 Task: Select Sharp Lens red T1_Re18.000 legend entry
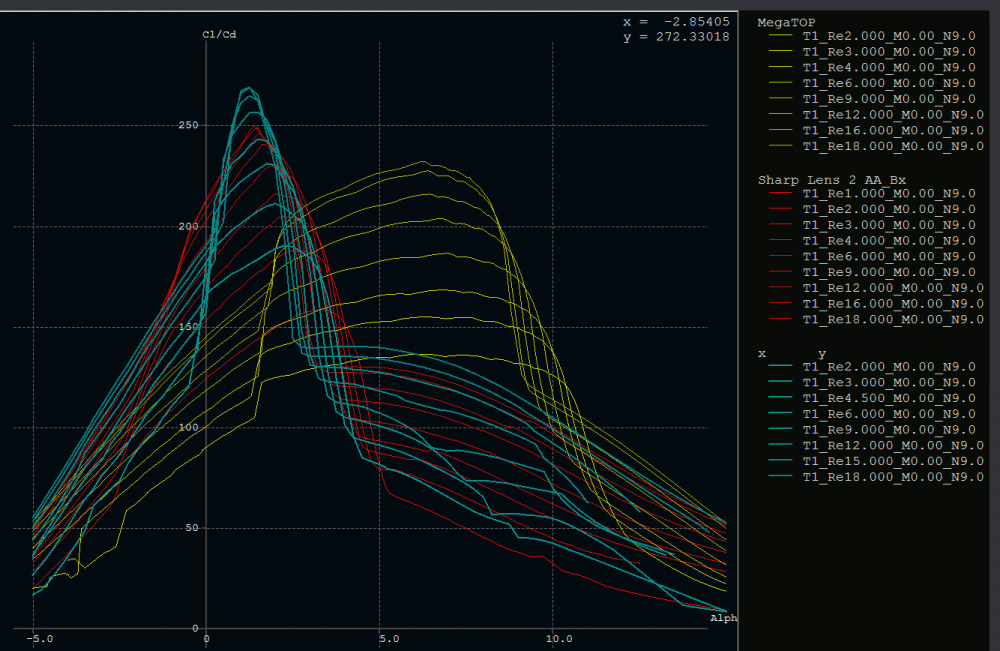pos(889,319)
